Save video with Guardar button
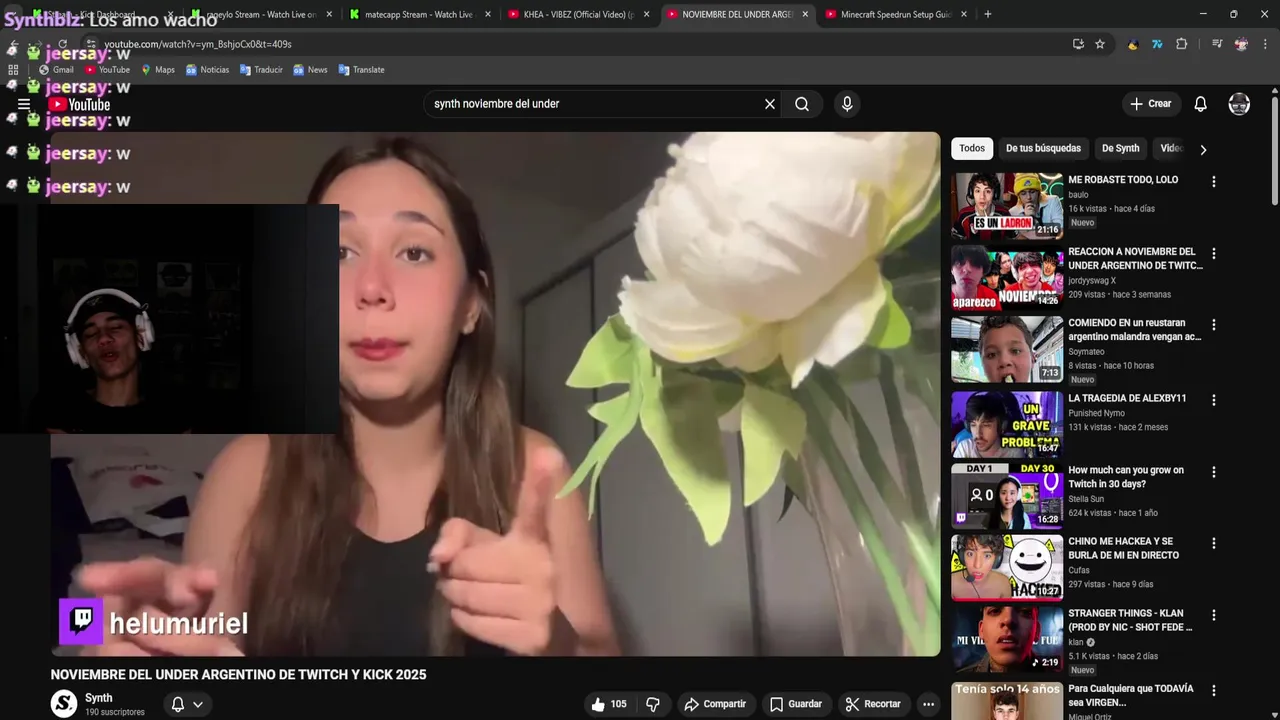1280x720 pixels. click(796, 704)
